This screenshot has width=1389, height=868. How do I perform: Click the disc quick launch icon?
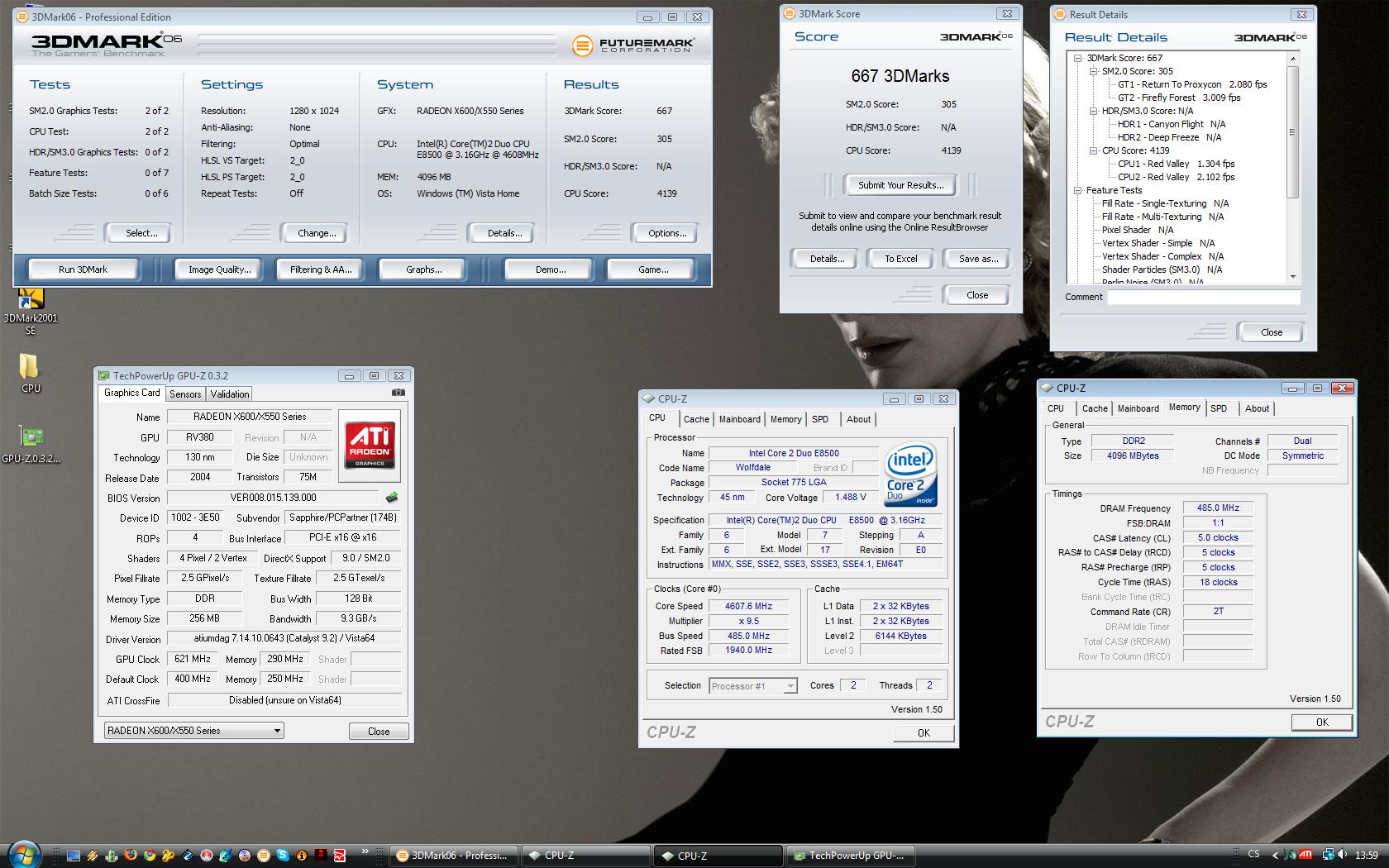pyautogui.click(x=245, y=856)
